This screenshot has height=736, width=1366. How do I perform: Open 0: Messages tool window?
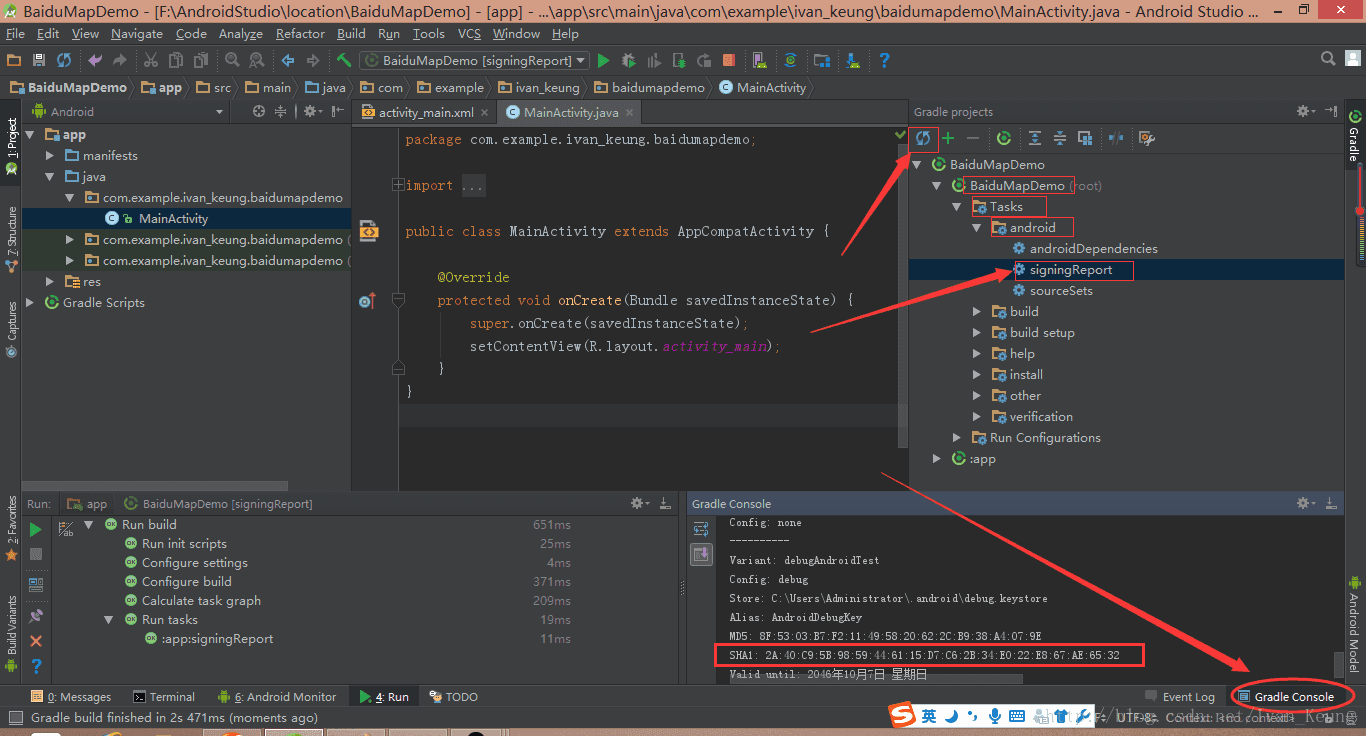71,697
